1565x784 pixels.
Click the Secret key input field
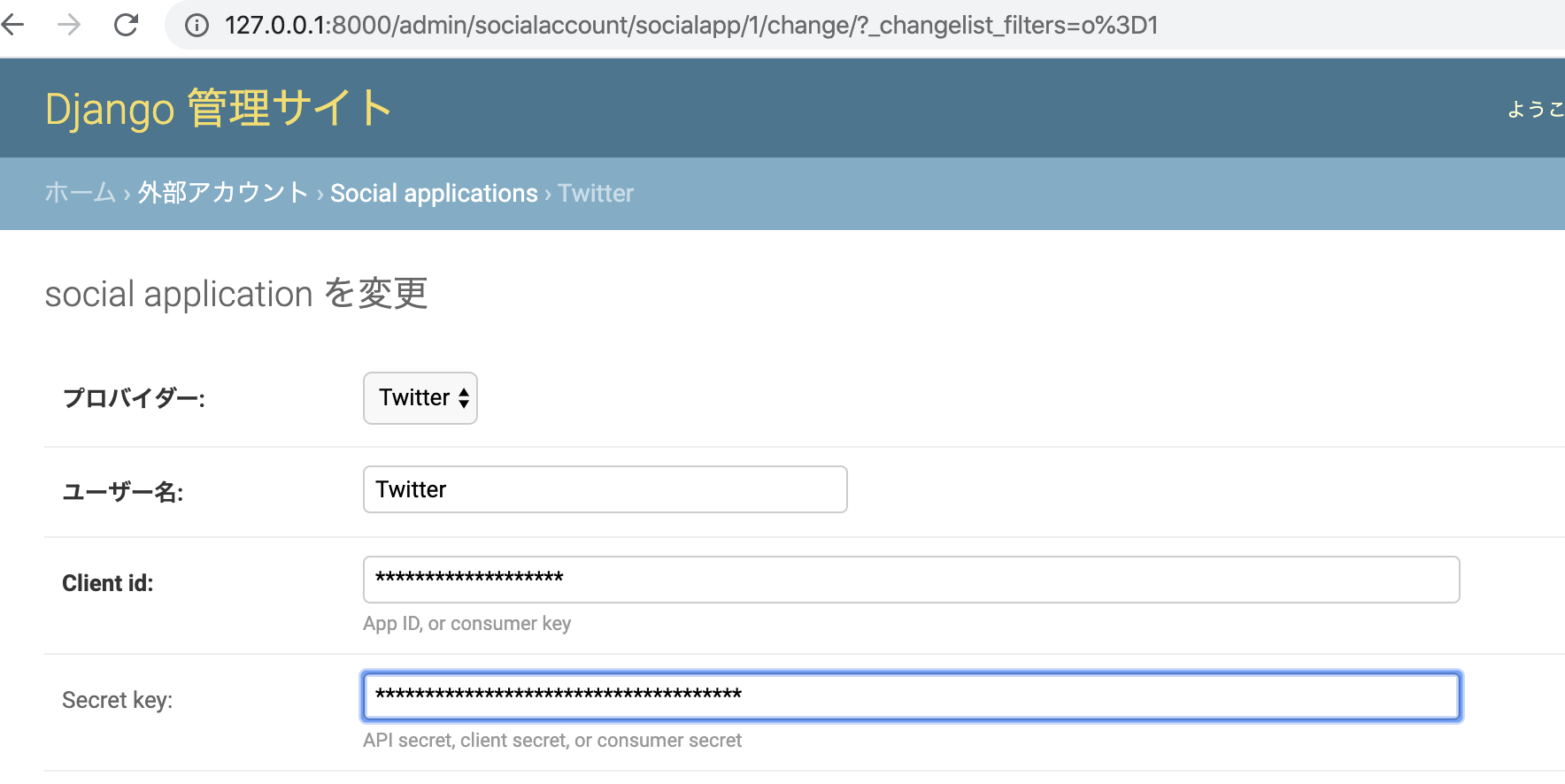911,696
